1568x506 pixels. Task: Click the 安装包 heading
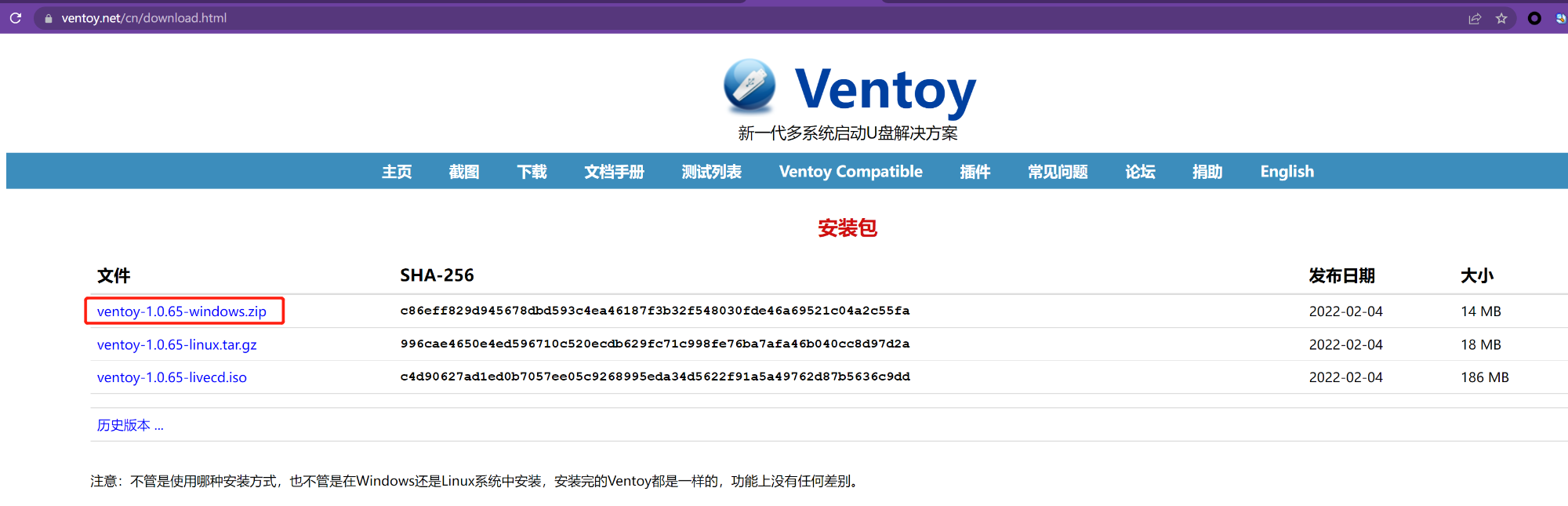(x=848, y=228)
